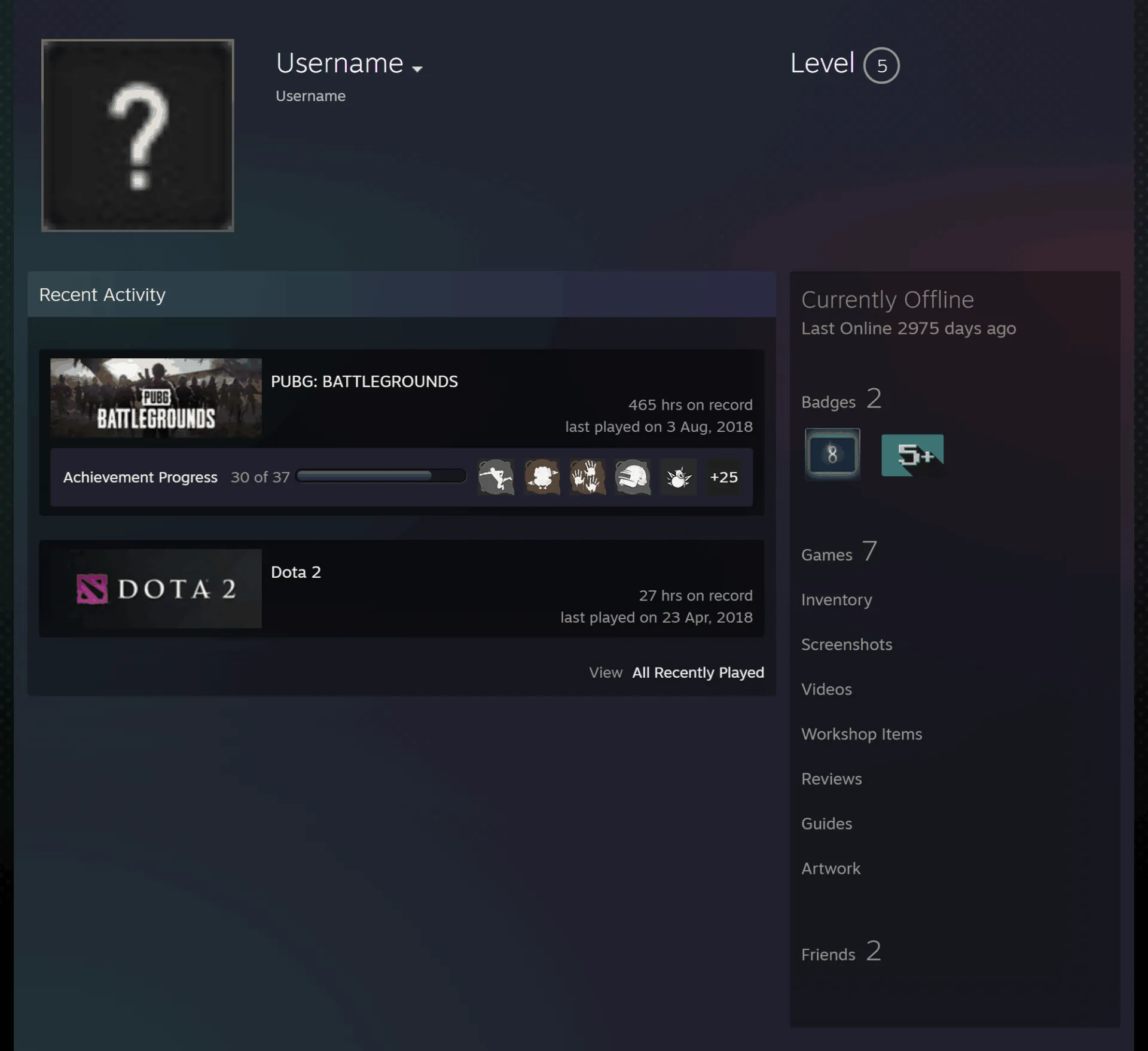Click the first PUBG achievement icon

click(x=496, y=477)
